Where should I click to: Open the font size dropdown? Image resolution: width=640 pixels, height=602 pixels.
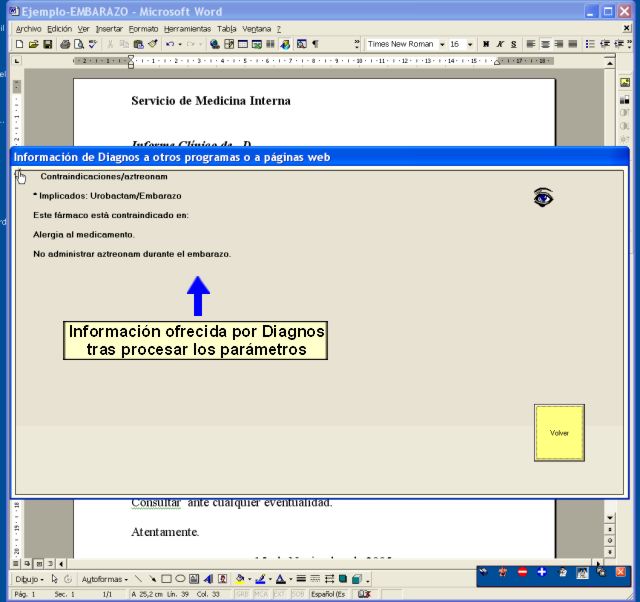(470, 44)
